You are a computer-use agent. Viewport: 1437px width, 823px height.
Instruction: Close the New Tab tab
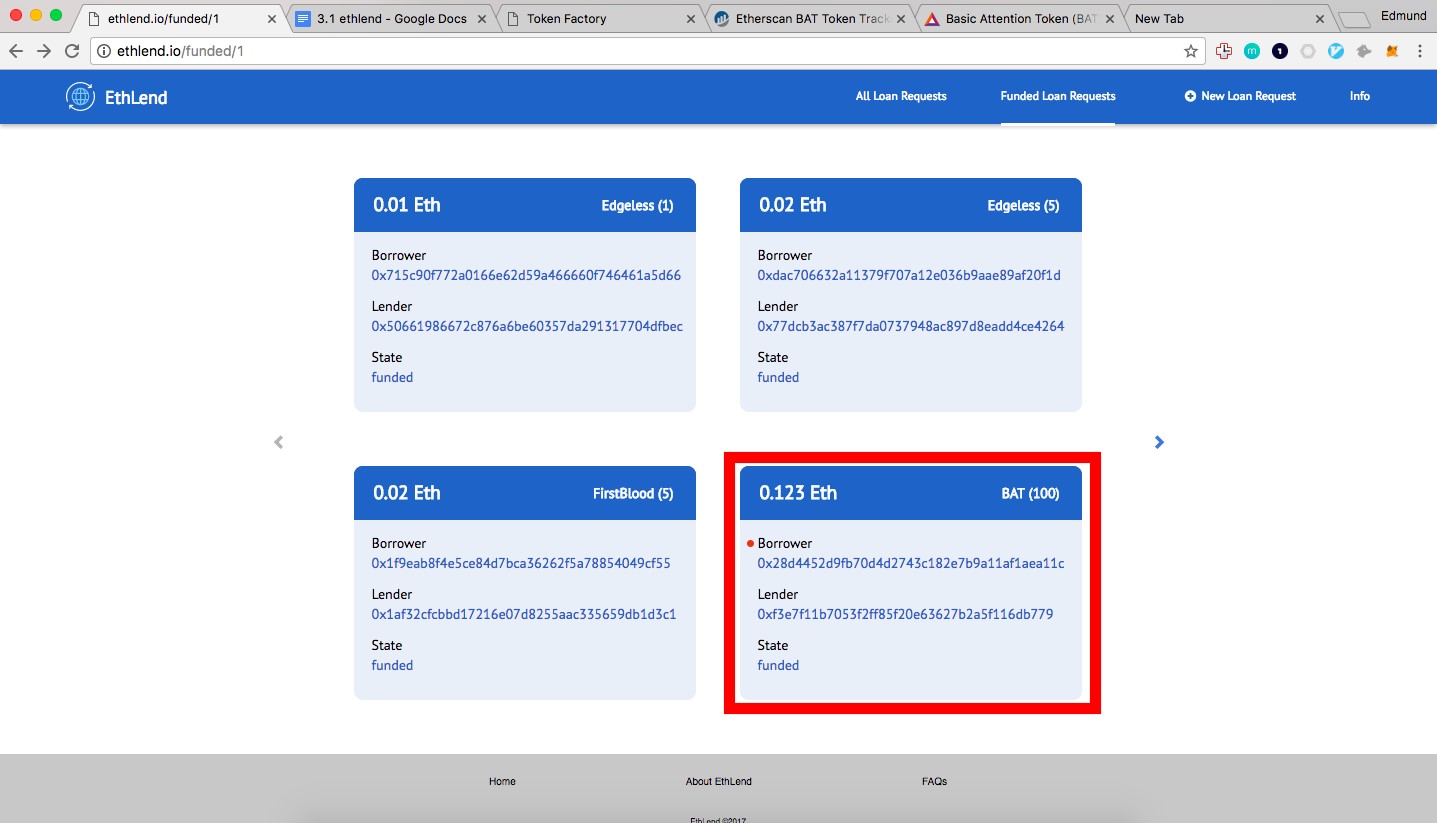[1320, 19]
